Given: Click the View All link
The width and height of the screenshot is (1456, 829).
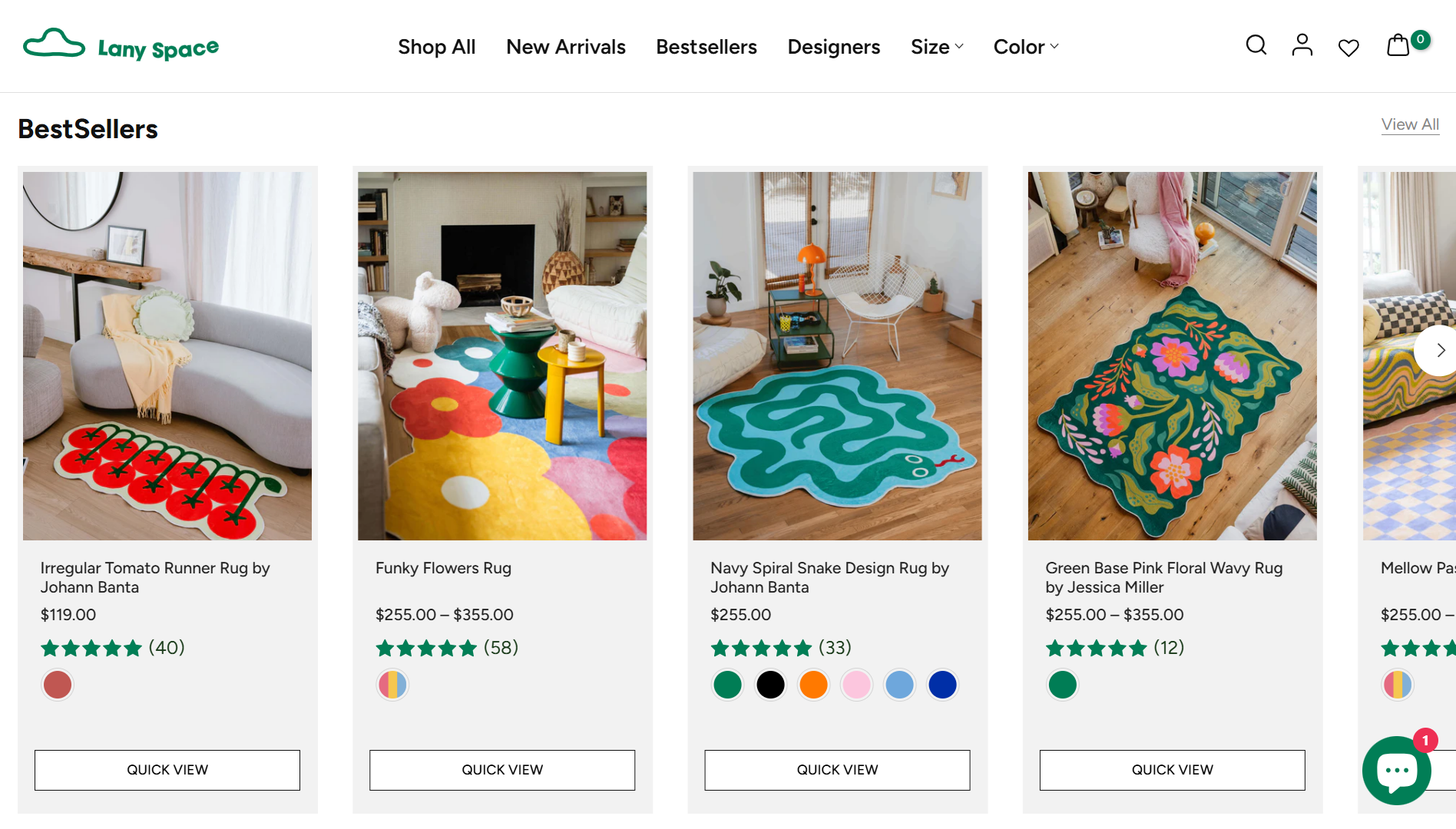Looking at the screenshot, I should 1410,124.
